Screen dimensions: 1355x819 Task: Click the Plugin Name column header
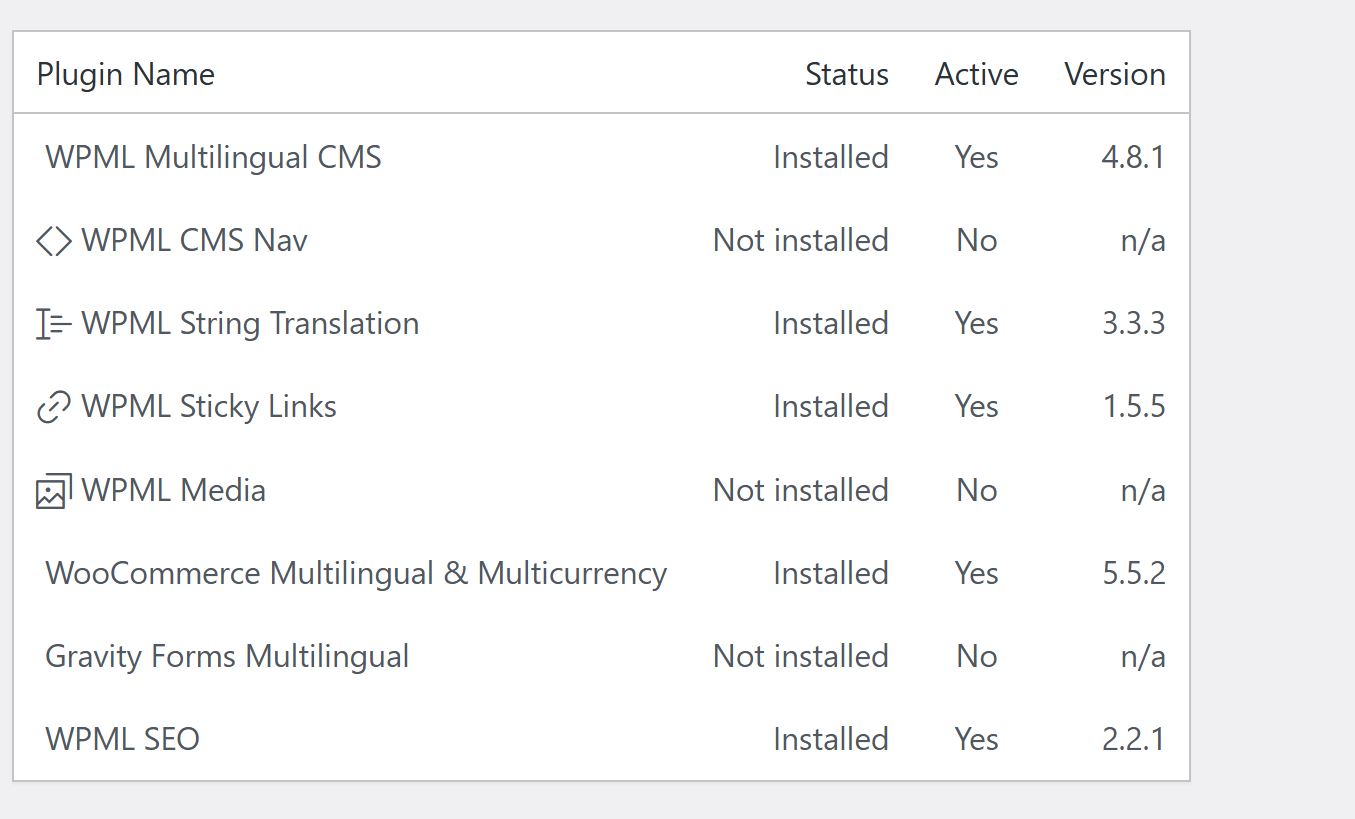point(126,75)
